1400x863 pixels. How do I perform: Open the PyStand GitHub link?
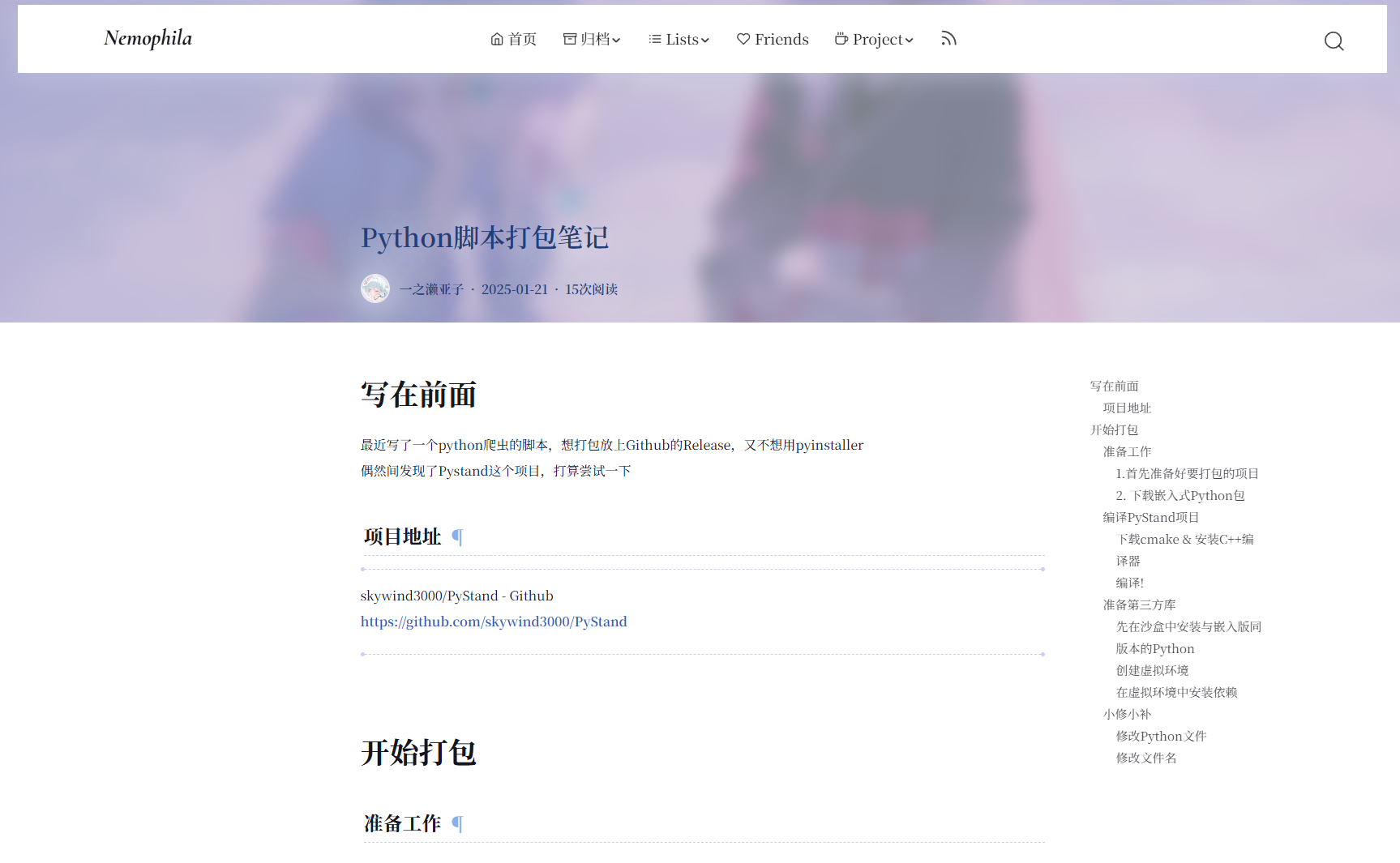point(493,621)
